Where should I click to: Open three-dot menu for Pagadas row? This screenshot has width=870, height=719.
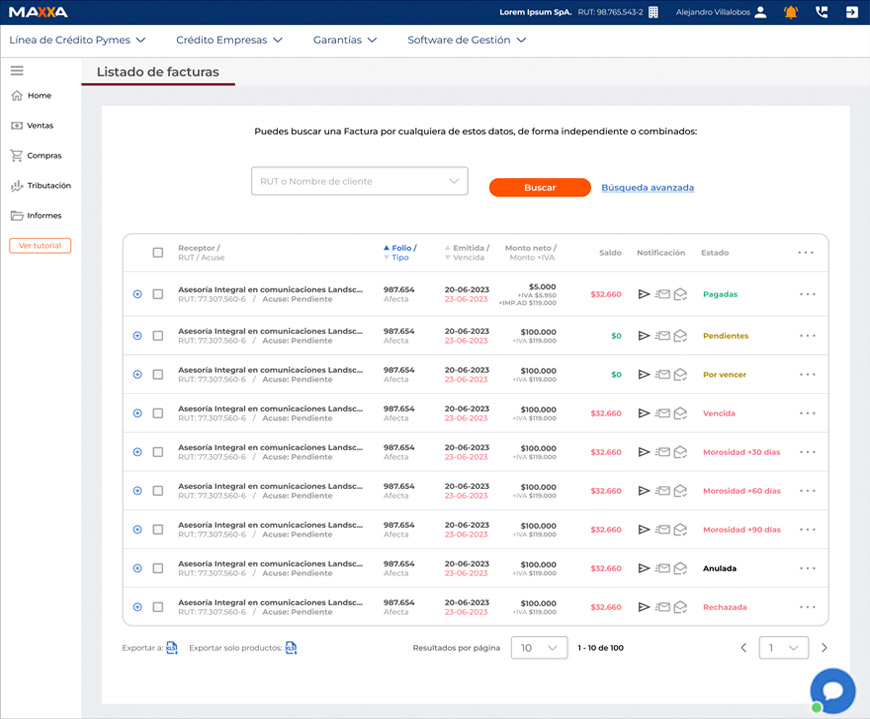point(807,294)
